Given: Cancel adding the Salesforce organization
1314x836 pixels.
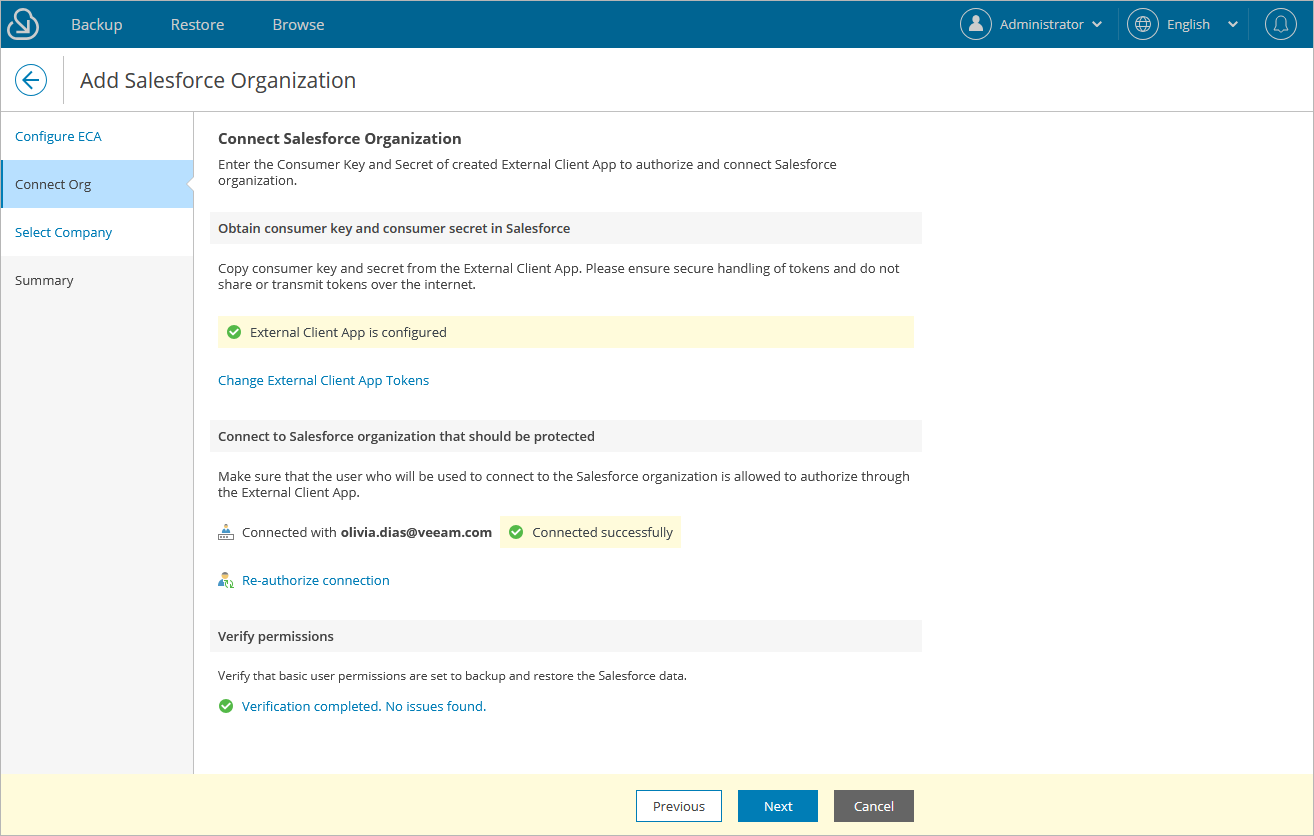Looking at the screenshot, I should pos(873,806).
